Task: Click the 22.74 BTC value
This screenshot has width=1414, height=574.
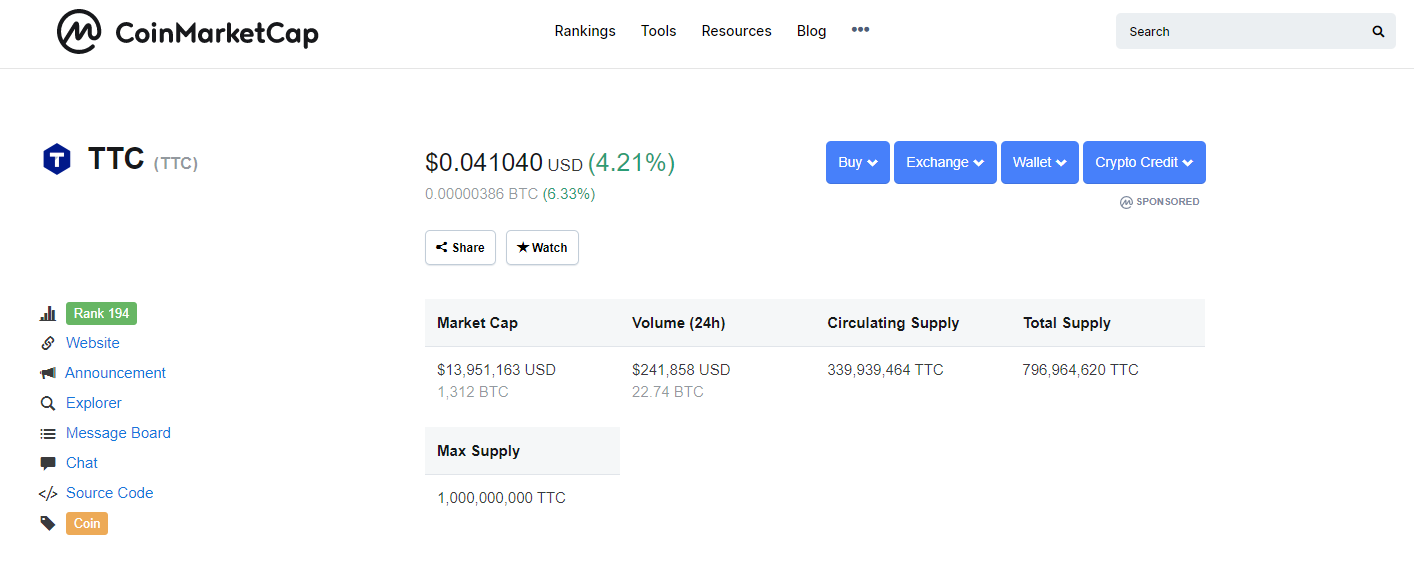Action: coord(668,392)
